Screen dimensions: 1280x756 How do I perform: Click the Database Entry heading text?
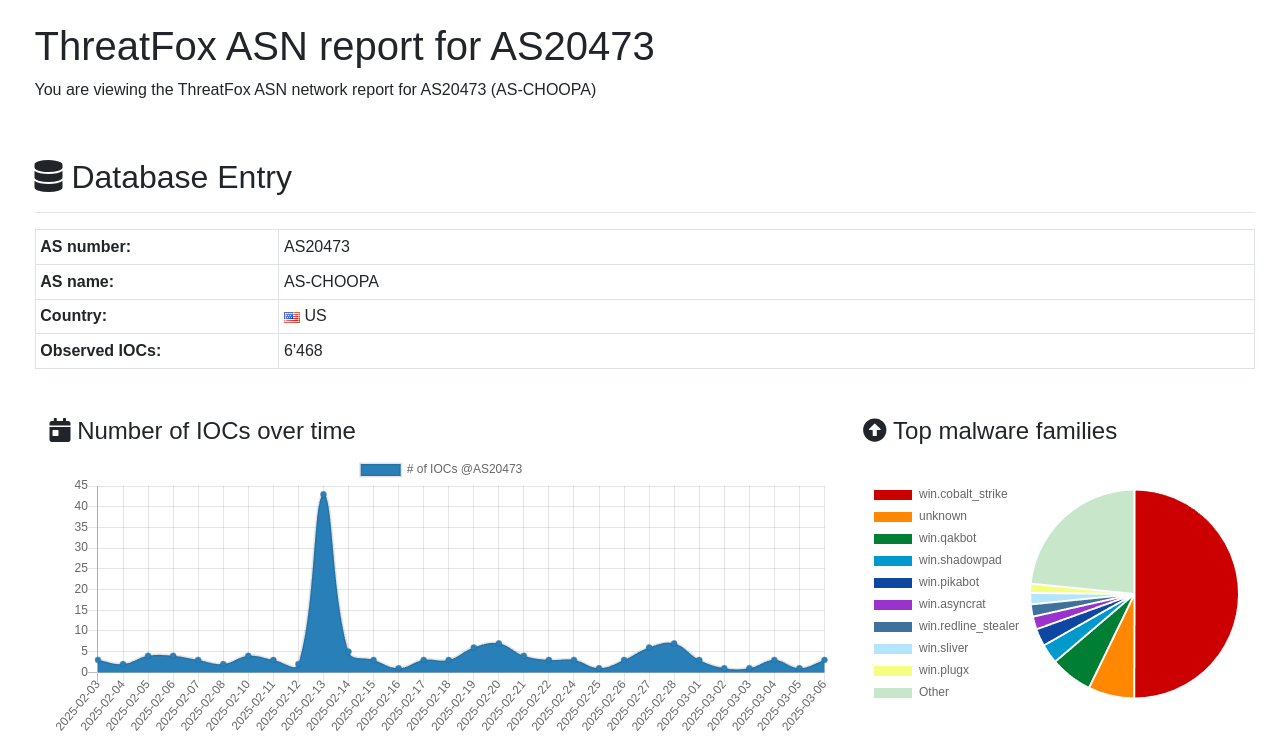pyautogui.click(x=181, y=177)
